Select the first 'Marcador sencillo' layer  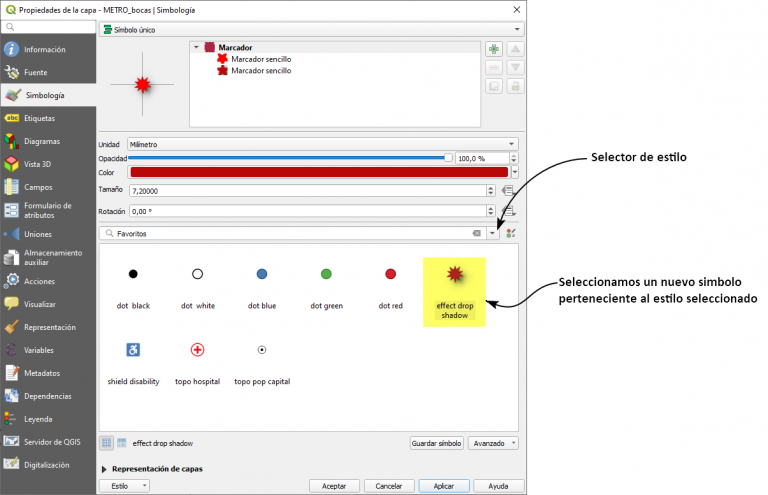pyautogui.click(x=261, y=59)
